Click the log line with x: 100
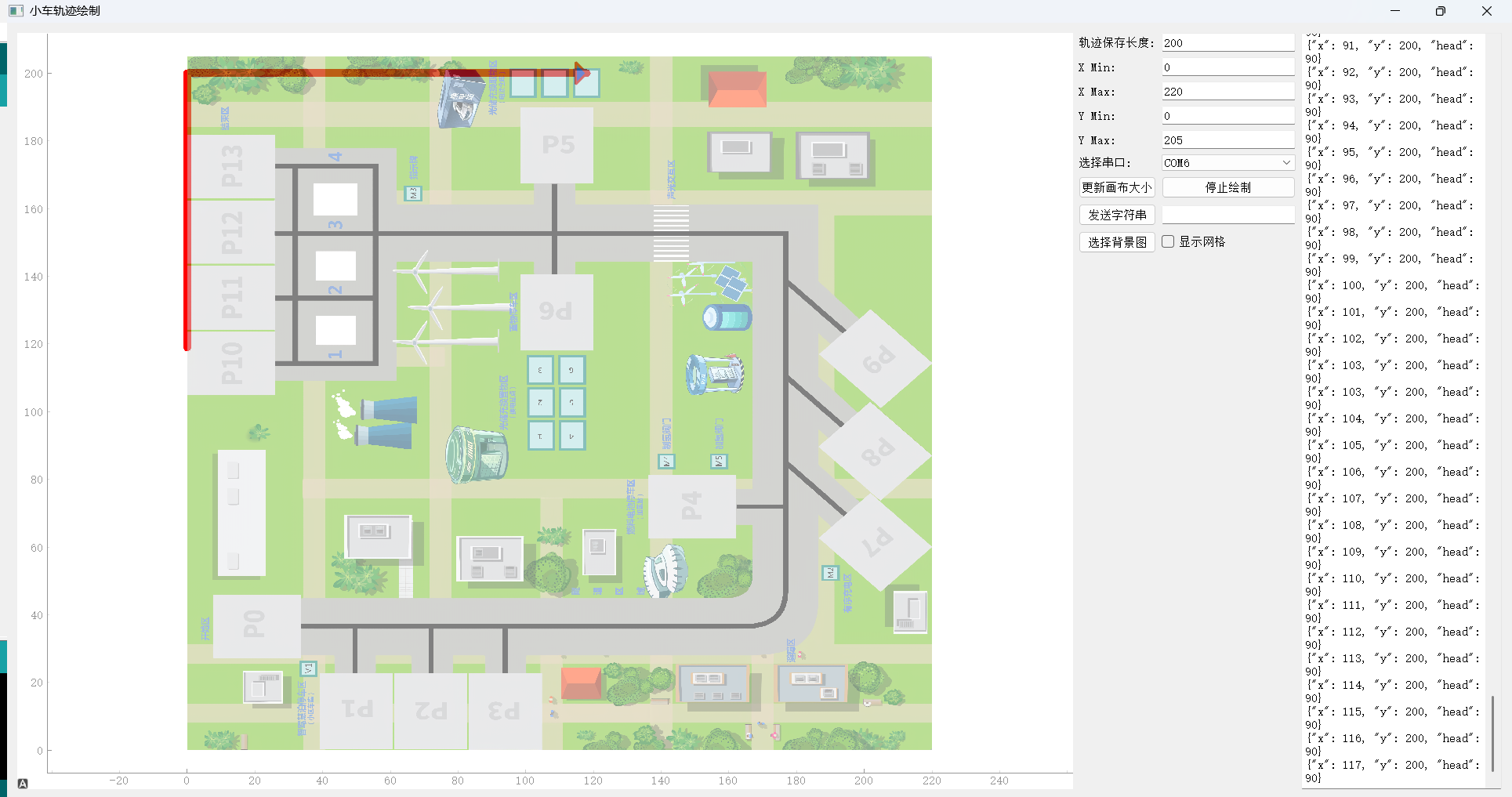 tap(1391, 292)
